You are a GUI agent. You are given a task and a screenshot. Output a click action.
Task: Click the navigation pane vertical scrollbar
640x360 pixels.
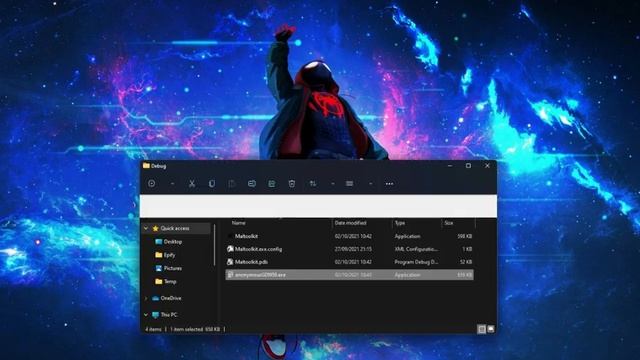(x=215, y=245)
